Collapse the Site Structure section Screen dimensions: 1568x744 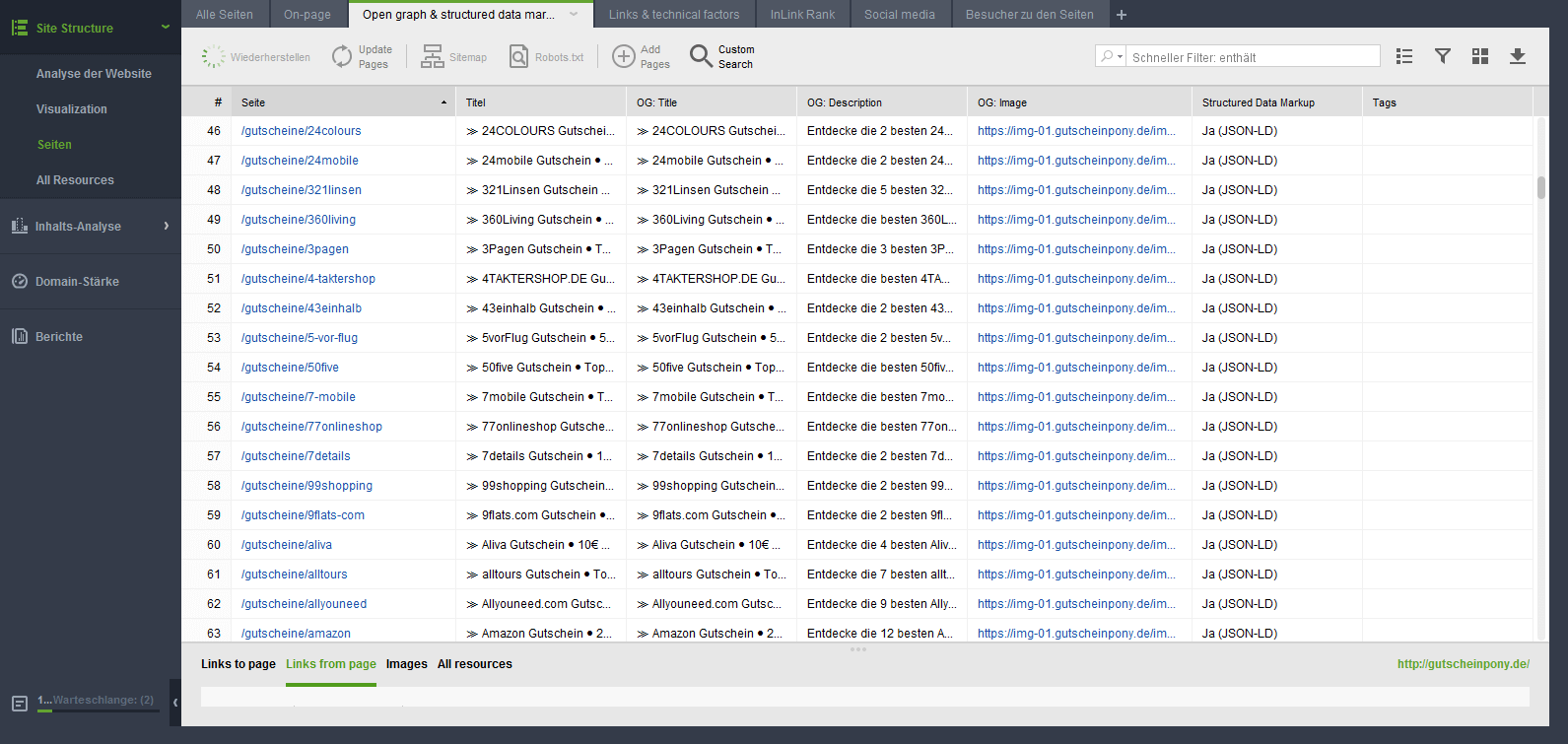166,28
